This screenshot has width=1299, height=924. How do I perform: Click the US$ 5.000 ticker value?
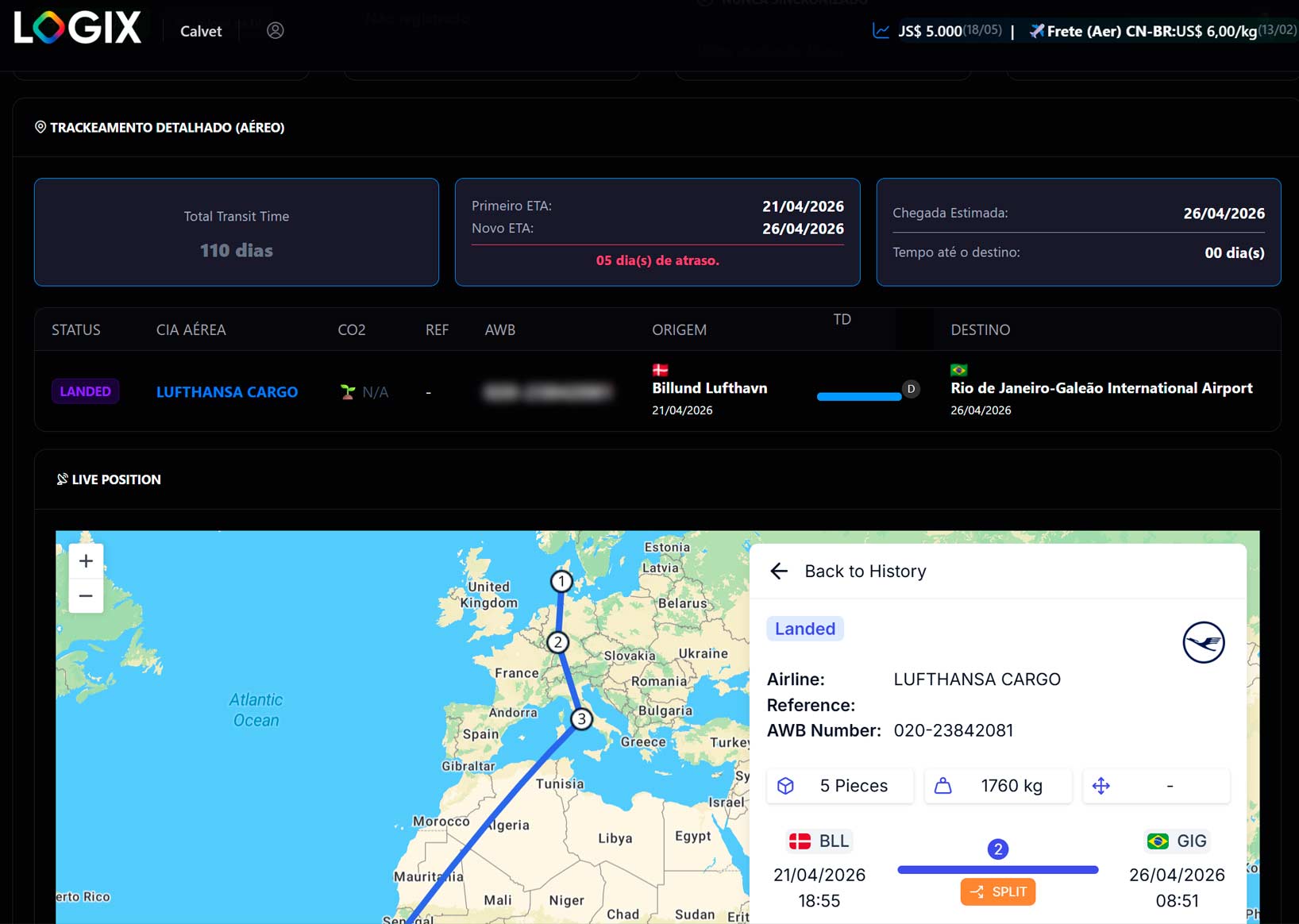pyautogui.click(x=930, y=31)
